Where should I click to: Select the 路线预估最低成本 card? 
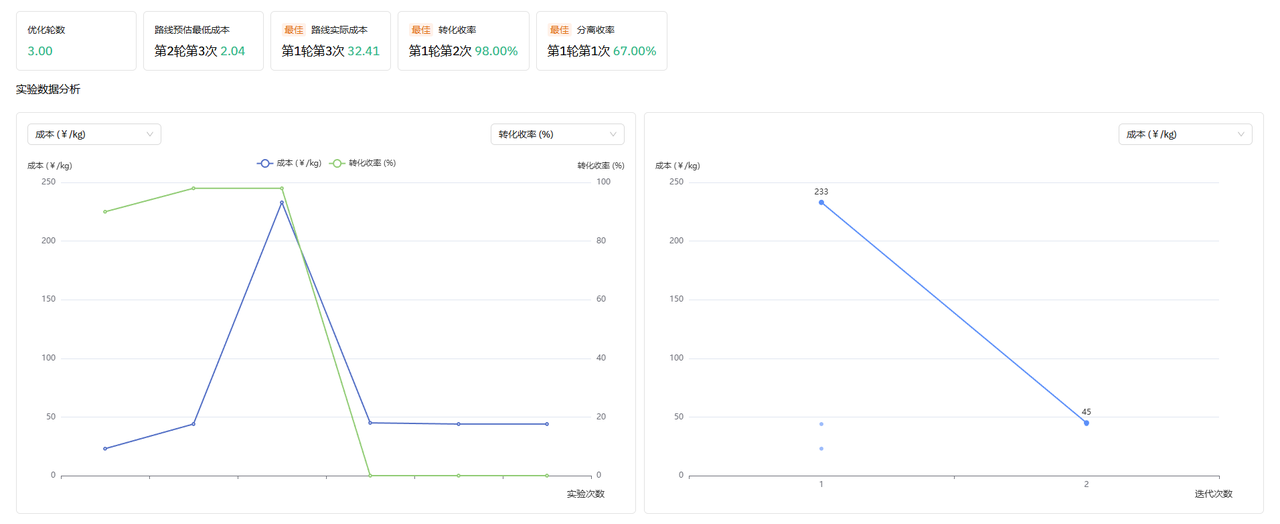point(203,41)
